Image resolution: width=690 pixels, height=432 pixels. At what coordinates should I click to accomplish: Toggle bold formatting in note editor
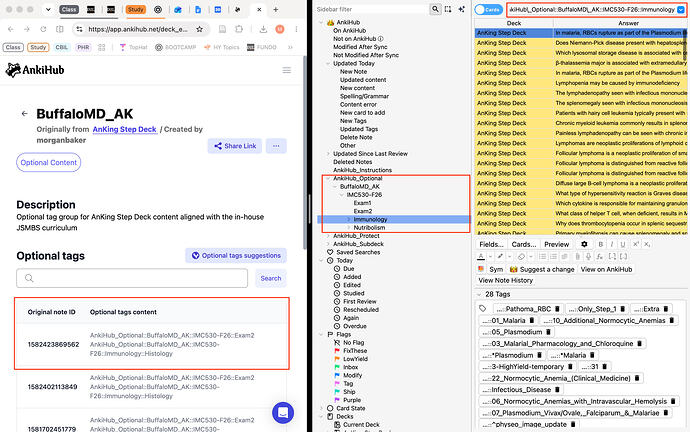[601, 244]
